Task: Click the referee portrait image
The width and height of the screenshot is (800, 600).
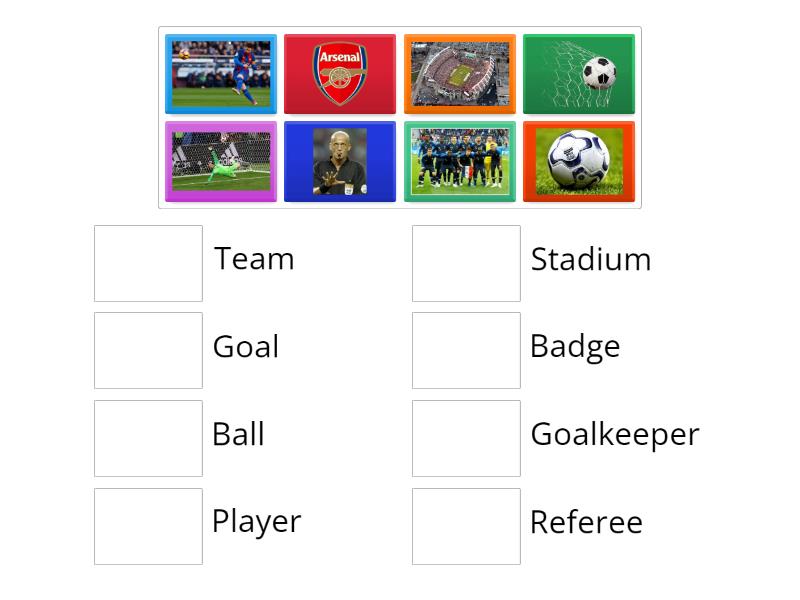Action: [340, 161]
